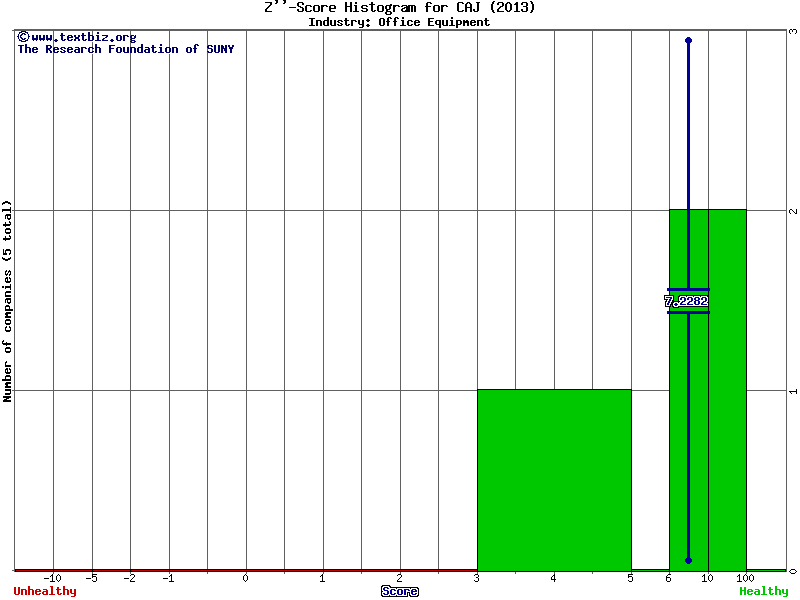Viewport: 800px width, 600px height.
Task: Click the right y-axis tick label 2
Action: click(793, 211)
